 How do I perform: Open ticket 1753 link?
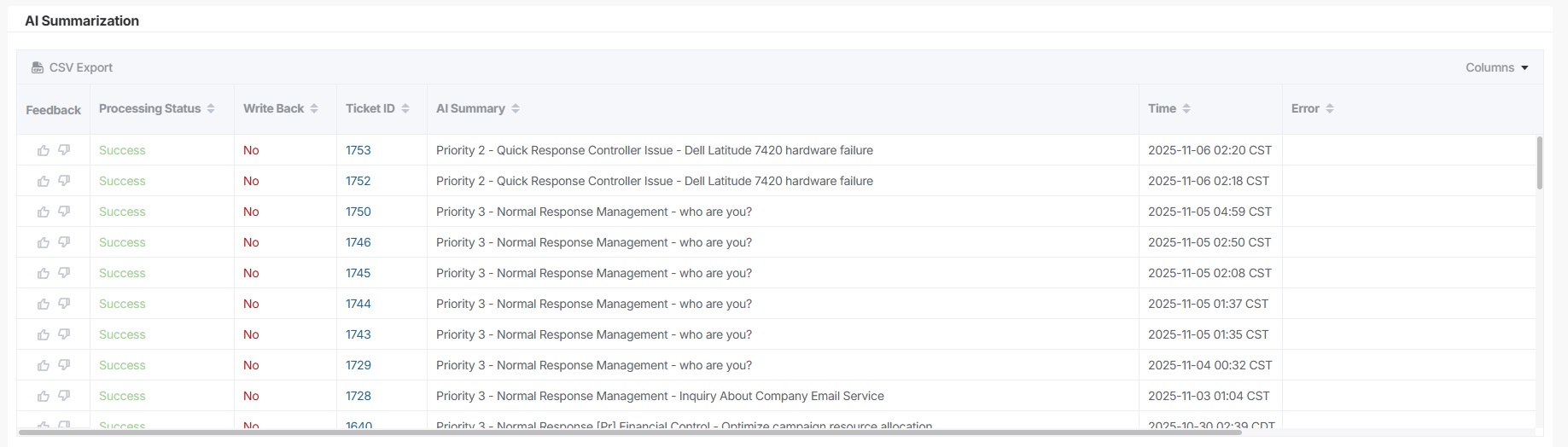358,150
